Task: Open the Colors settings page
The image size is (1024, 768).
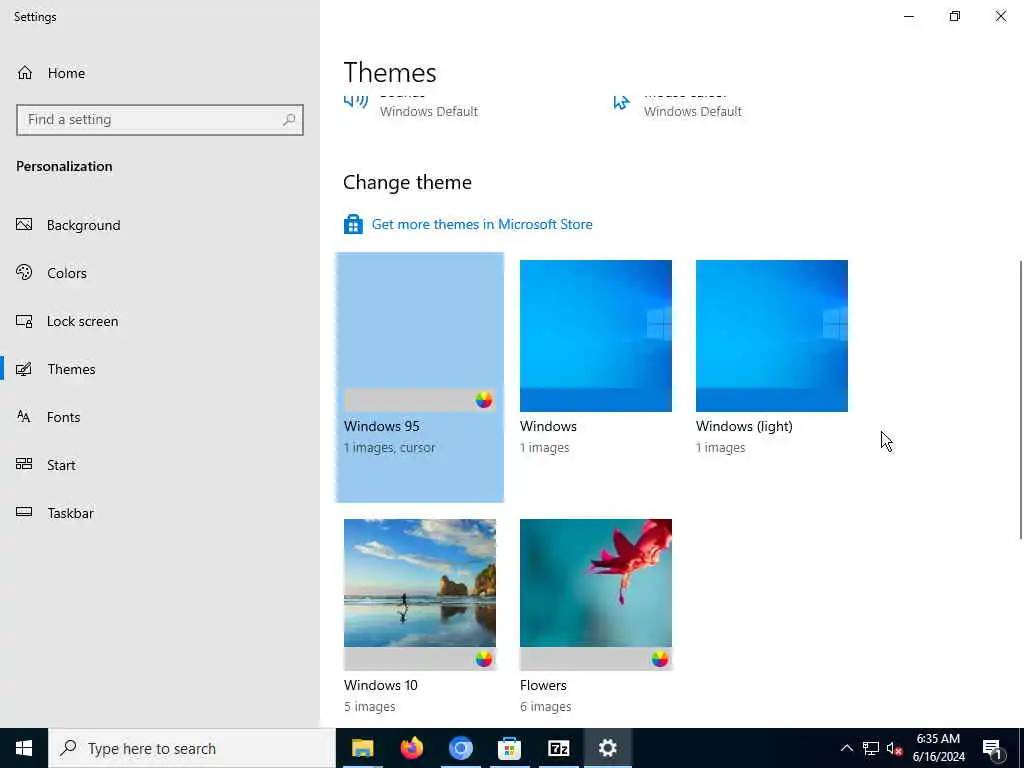Action: (x=51, y=273)
